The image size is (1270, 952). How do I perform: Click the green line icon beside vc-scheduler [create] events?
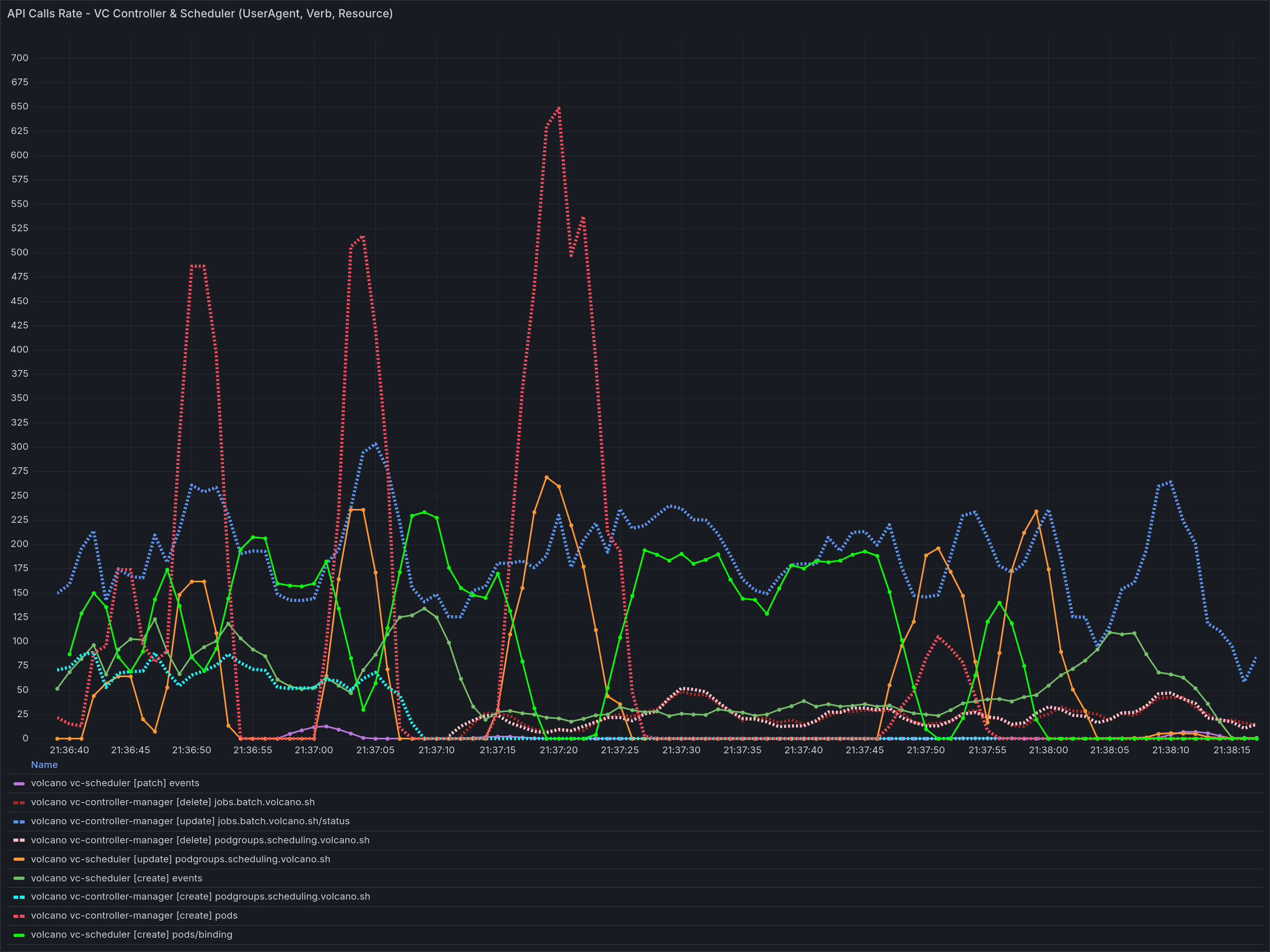pos(18,877)
